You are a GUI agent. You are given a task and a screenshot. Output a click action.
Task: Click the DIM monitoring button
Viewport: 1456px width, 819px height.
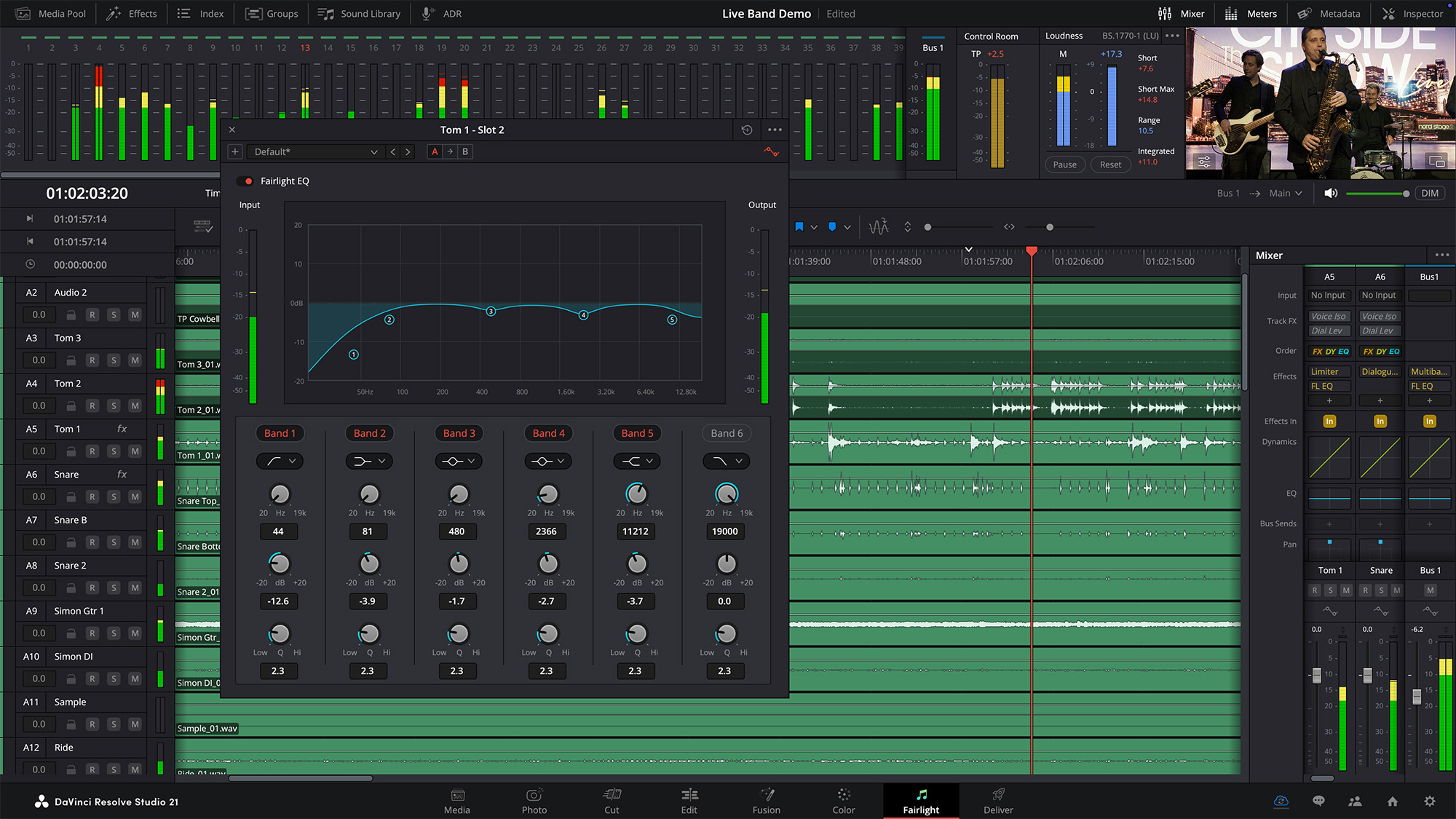[x=1430, y=193]
